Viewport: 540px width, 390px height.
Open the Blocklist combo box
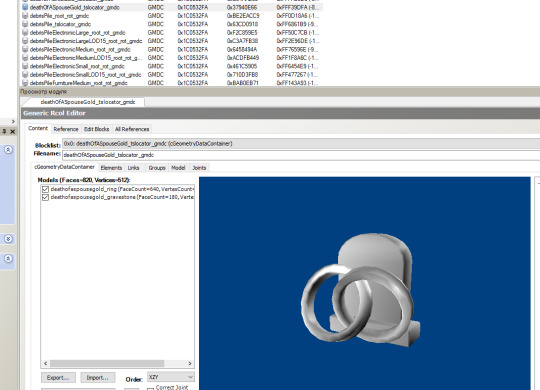[301, 144]
